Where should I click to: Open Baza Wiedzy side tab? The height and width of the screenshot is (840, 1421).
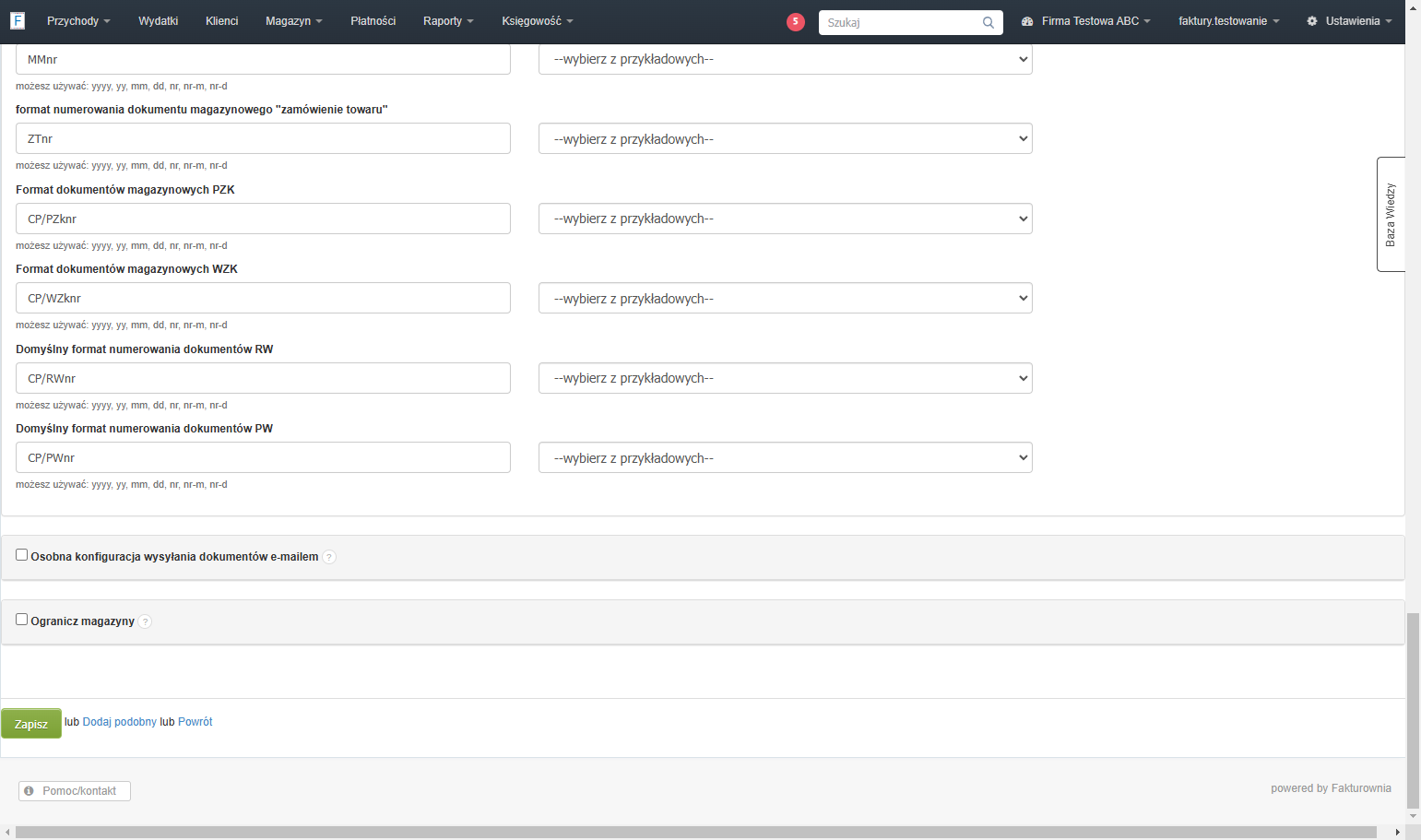click(x=1391, y=215)
